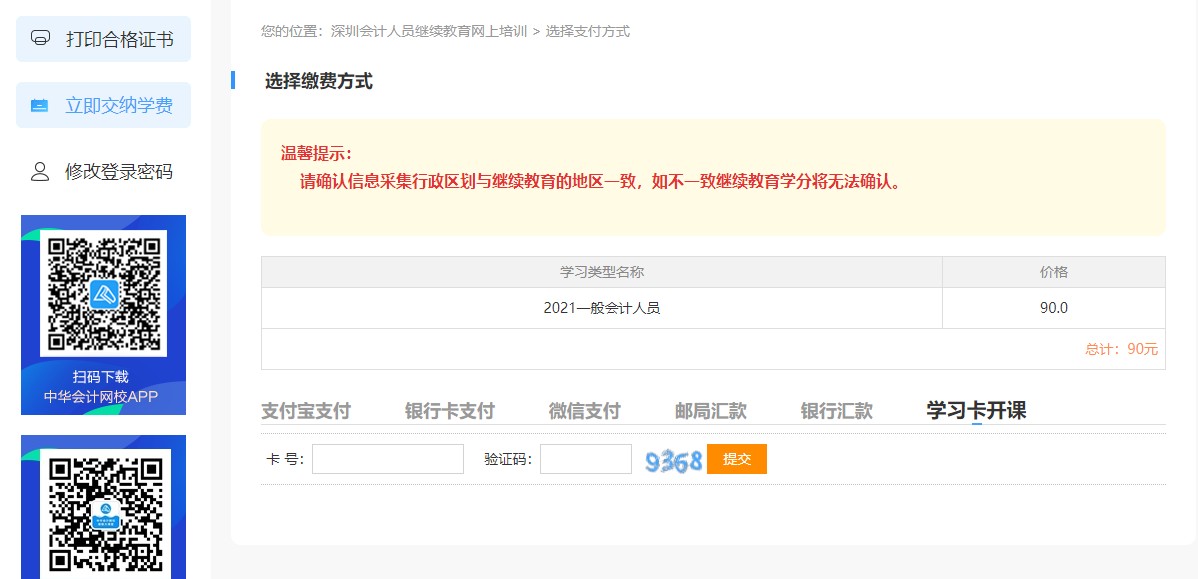Viewport: 1198px width, 579px height.
Task: Click the orange 提交 button
Action: click(737, 459)
